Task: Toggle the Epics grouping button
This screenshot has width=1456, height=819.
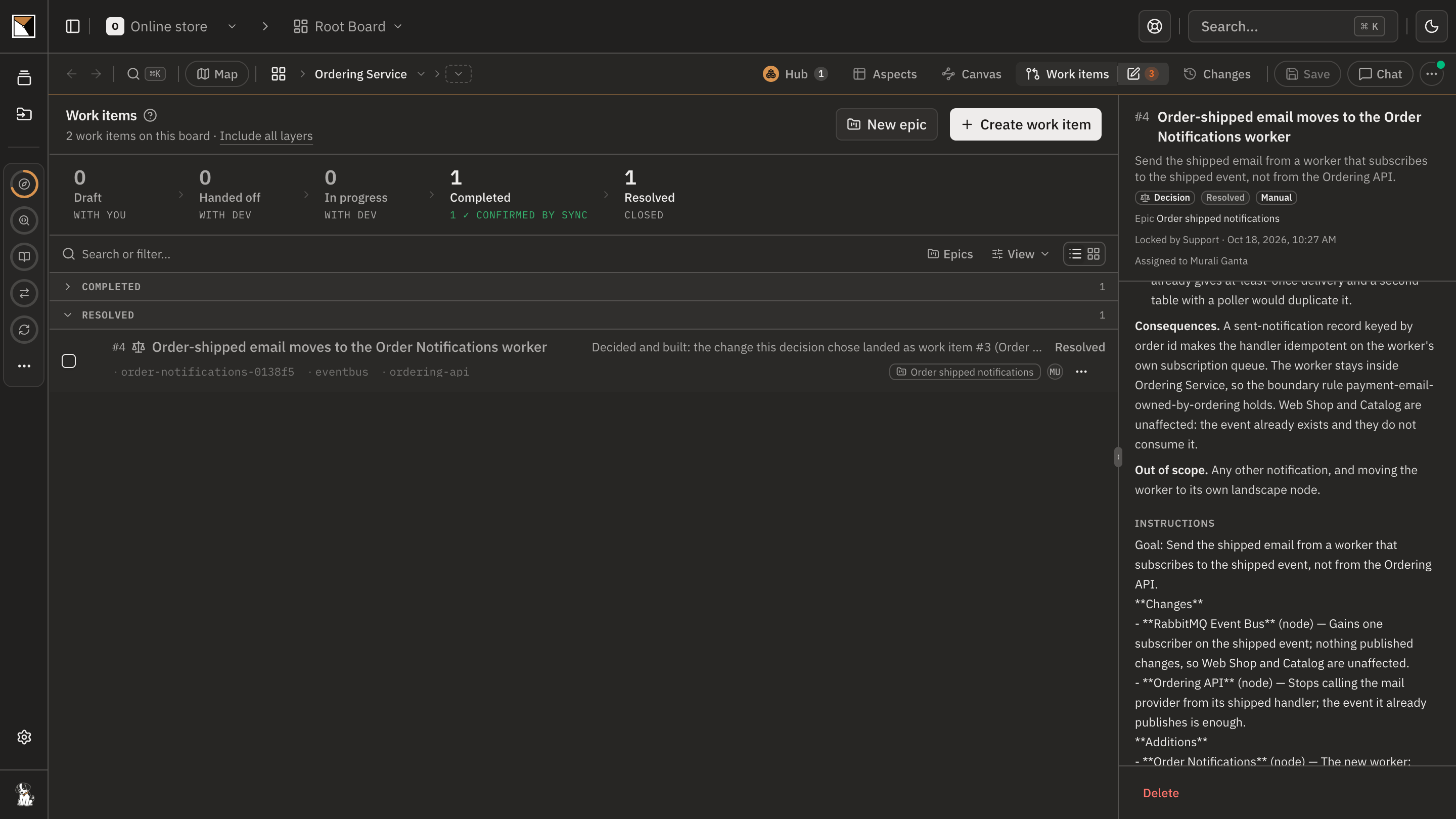Action: 950,254
